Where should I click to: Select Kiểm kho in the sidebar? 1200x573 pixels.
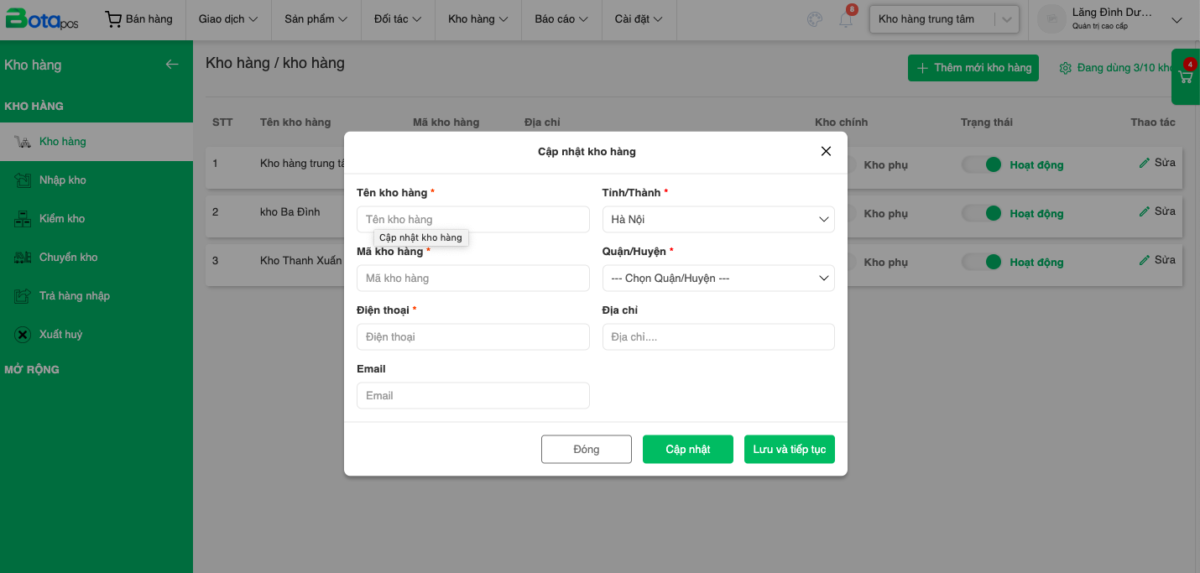pos(62,219)
